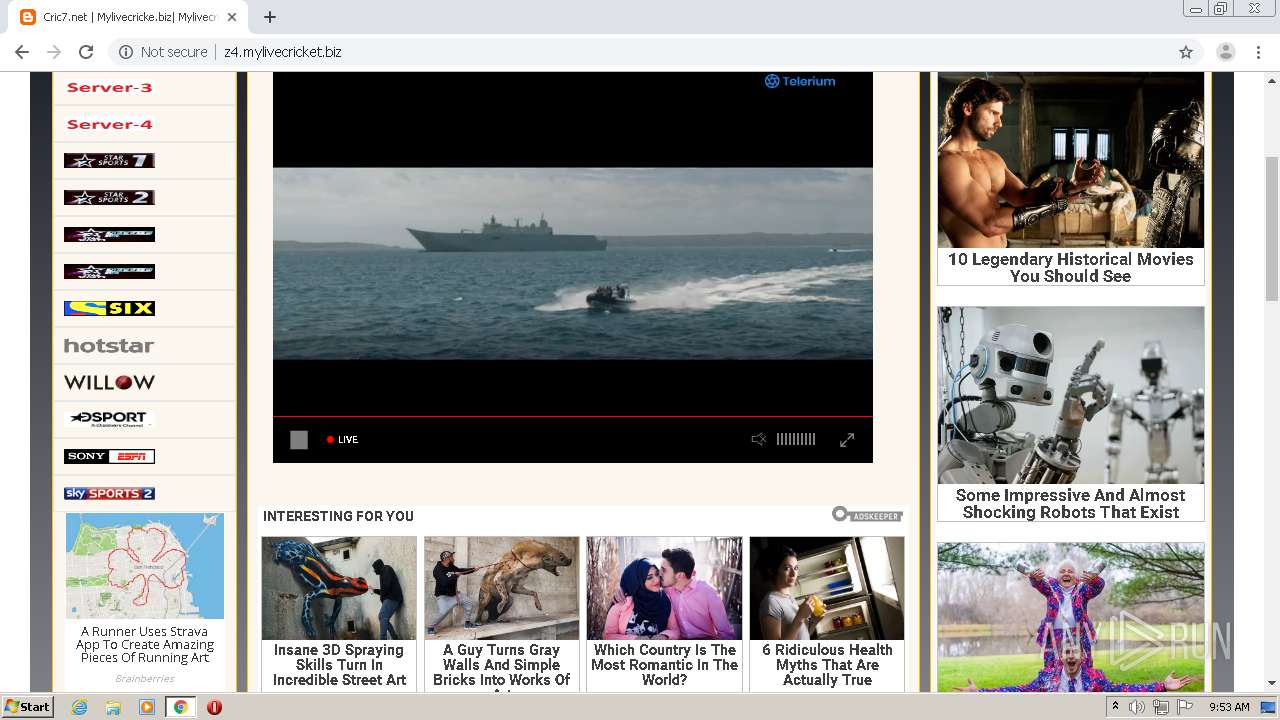Open the Insane 3D Spraying Skills article
The width and height of the screenshot is (1280, 720).
click(339, 665)
